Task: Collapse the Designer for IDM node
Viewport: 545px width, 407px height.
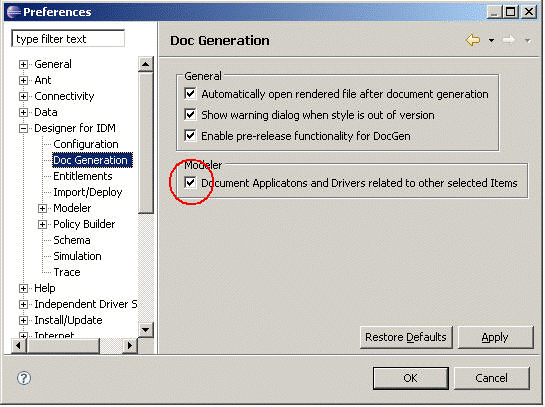Action: click(x=23, y=129)
